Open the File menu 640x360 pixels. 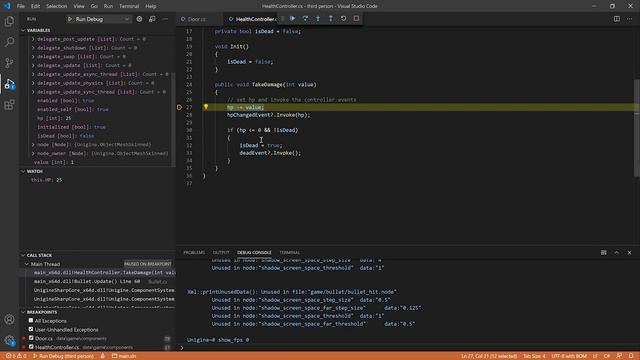[21, 6]
